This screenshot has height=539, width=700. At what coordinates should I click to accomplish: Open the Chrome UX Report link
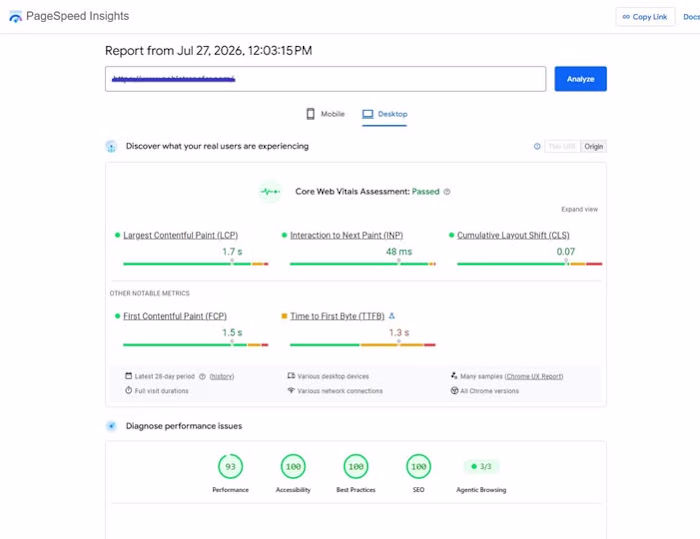tap(534, 376)
